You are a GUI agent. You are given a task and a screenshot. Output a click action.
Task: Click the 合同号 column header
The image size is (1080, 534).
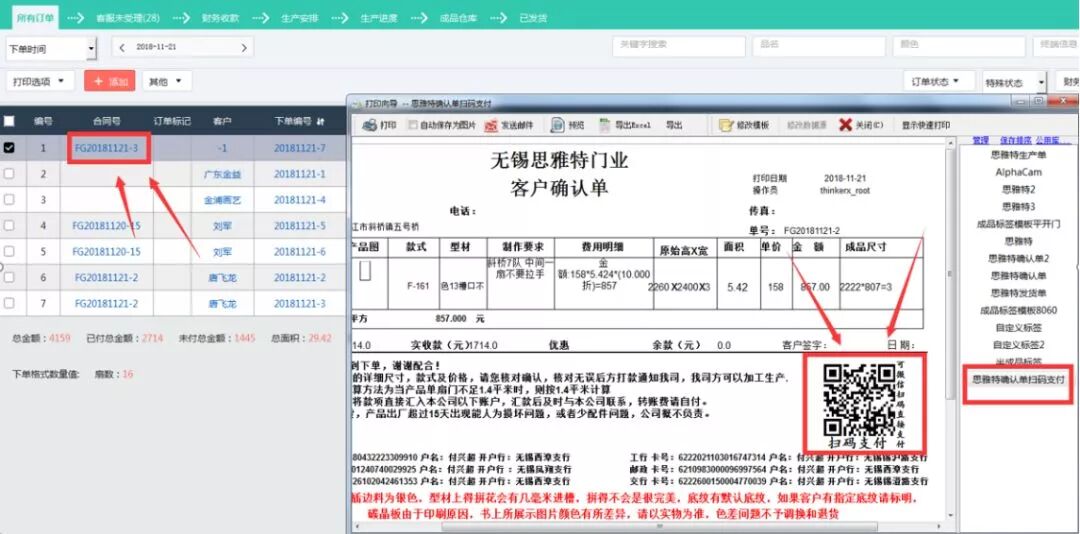pos(107,121)
